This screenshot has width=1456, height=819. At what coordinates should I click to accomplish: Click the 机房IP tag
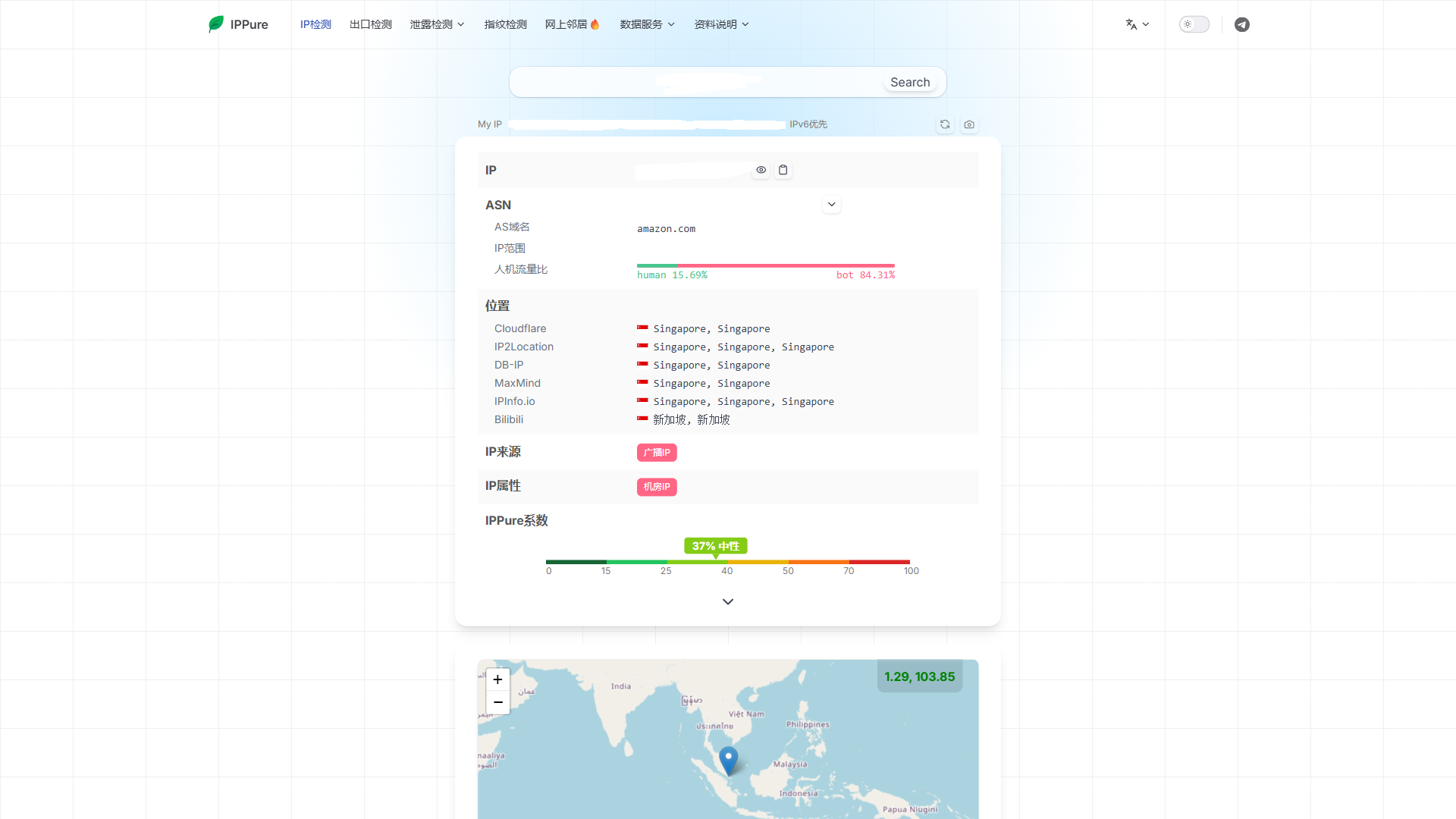(x=657, y=487)
